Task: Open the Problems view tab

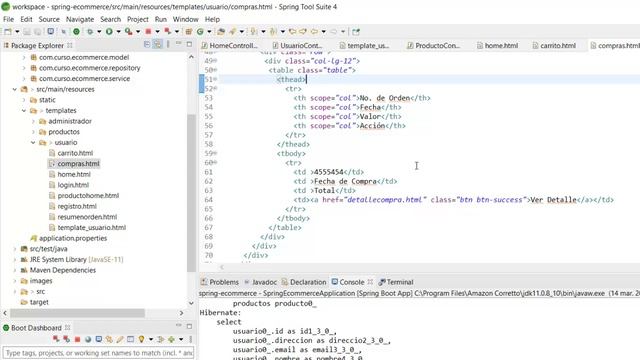Action: tap(220, 282)
